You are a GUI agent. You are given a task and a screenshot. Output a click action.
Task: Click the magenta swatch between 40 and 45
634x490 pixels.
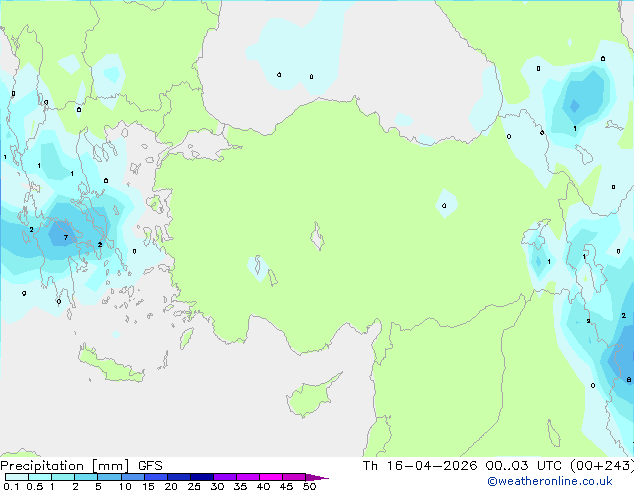point(271,477)
